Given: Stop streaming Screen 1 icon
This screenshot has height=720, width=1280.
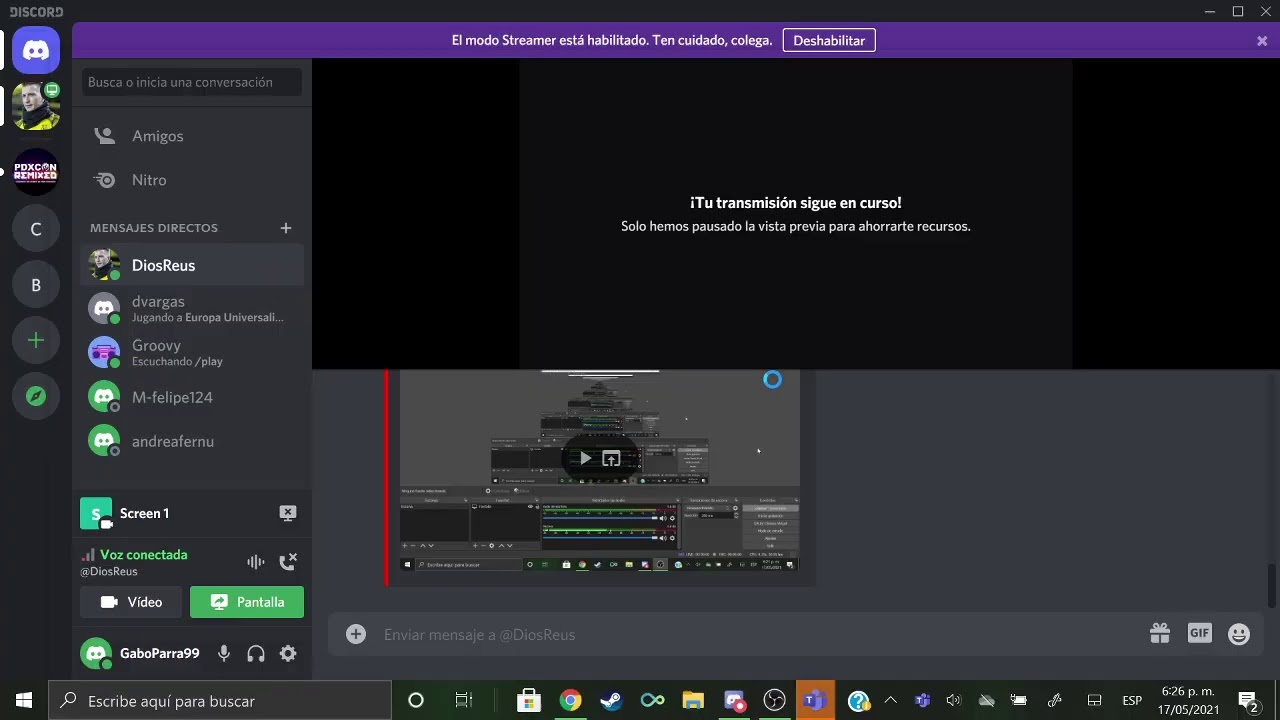Looking at the screenshot, I should (x=288, y=513).
